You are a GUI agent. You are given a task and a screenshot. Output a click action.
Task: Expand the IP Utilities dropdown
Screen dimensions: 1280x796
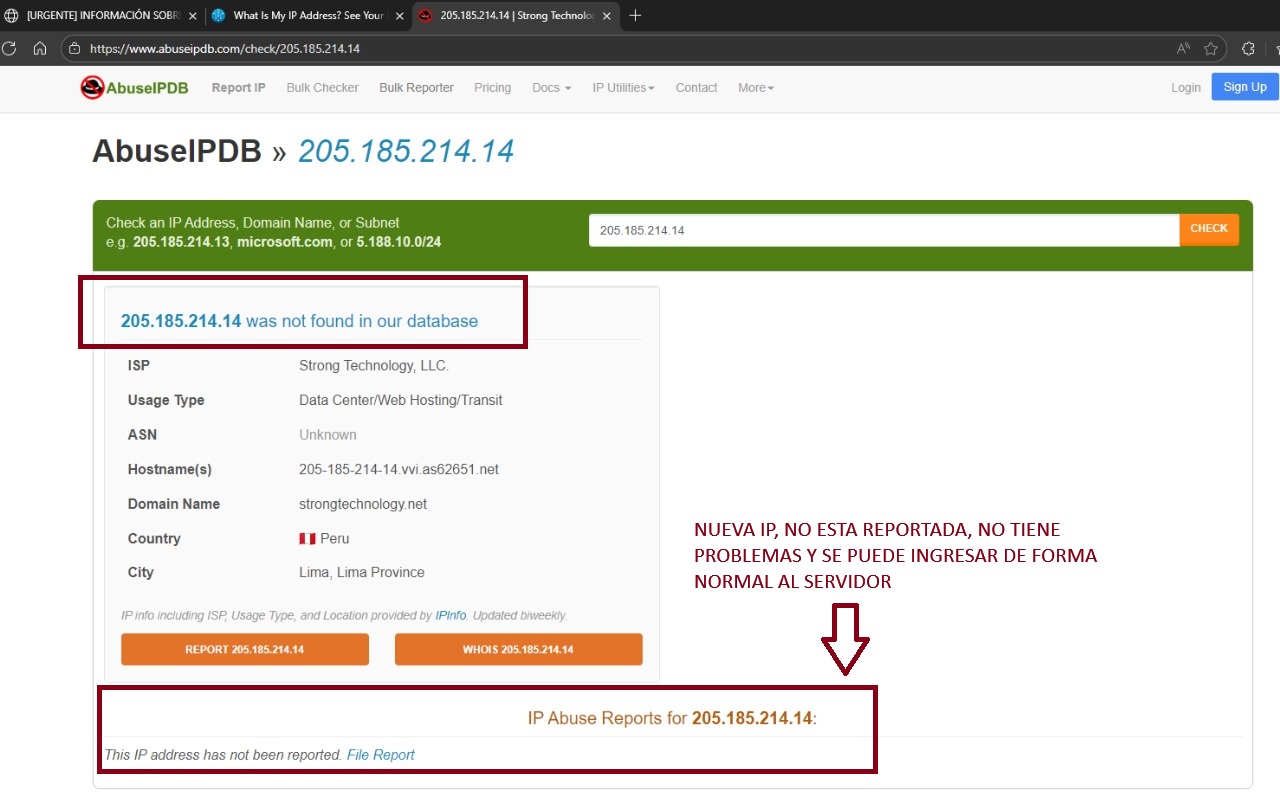click(623, 88)
